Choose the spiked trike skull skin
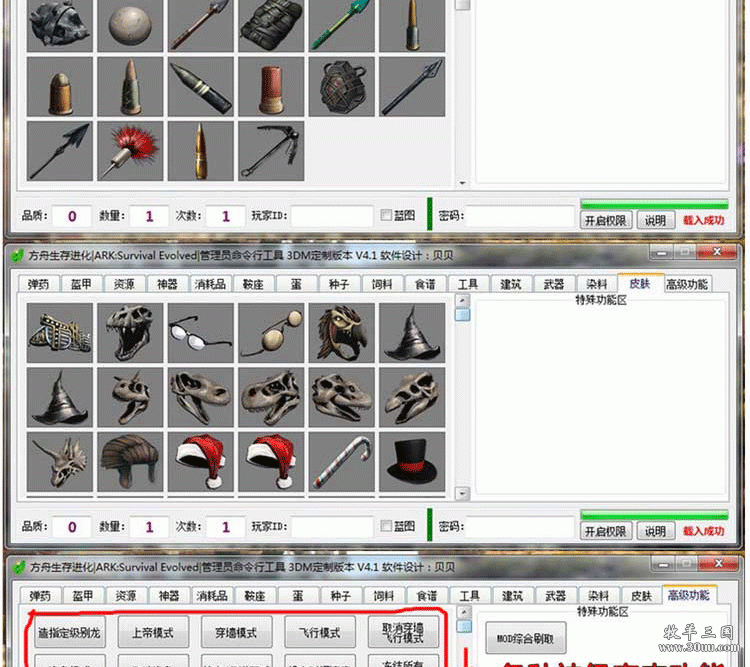The height and width of the screenshot is (667, 750). (x=60, y=462)
